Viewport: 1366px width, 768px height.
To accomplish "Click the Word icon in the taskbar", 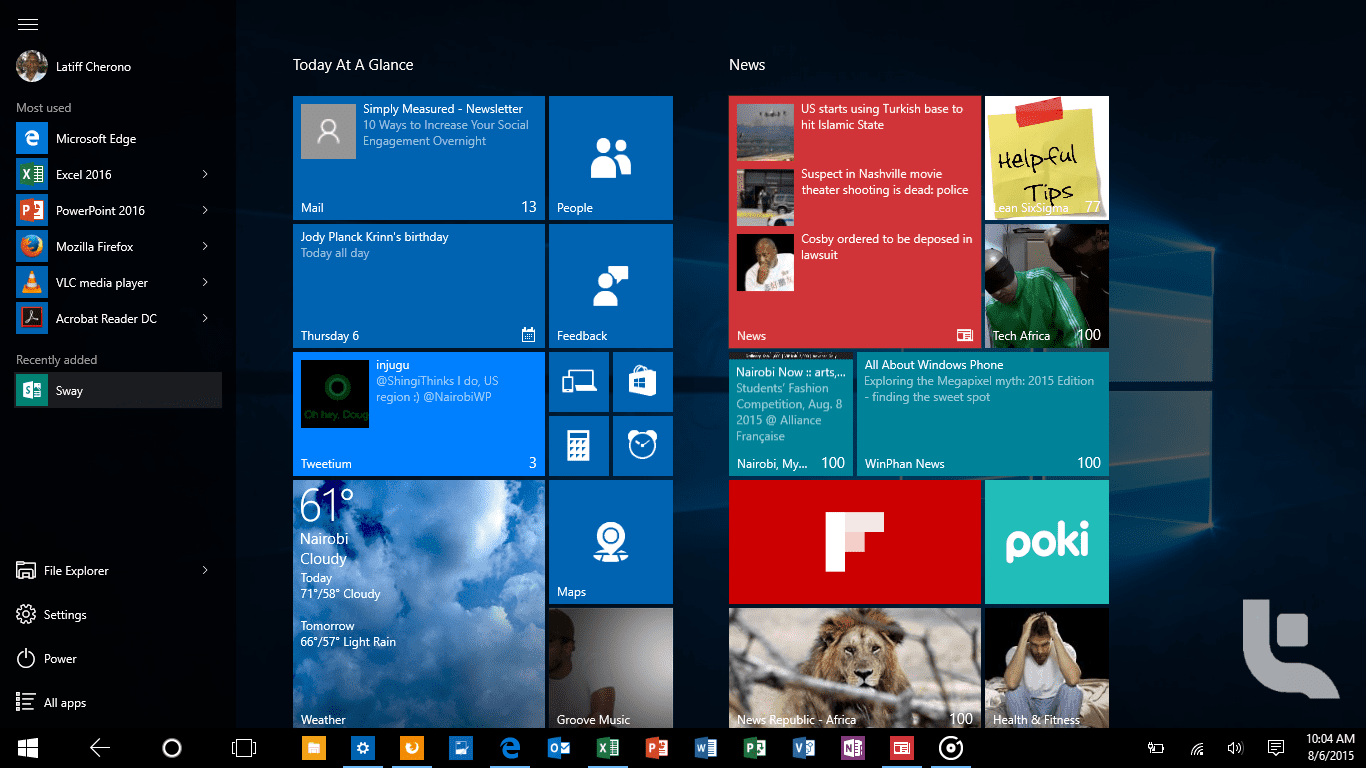I will click(x=705, y=748).
